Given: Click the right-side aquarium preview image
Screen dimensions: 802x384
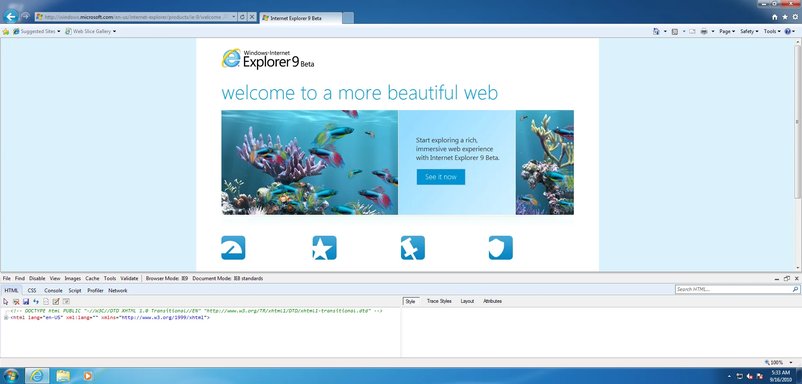Looking at the screenshot, I should (545, 163).
